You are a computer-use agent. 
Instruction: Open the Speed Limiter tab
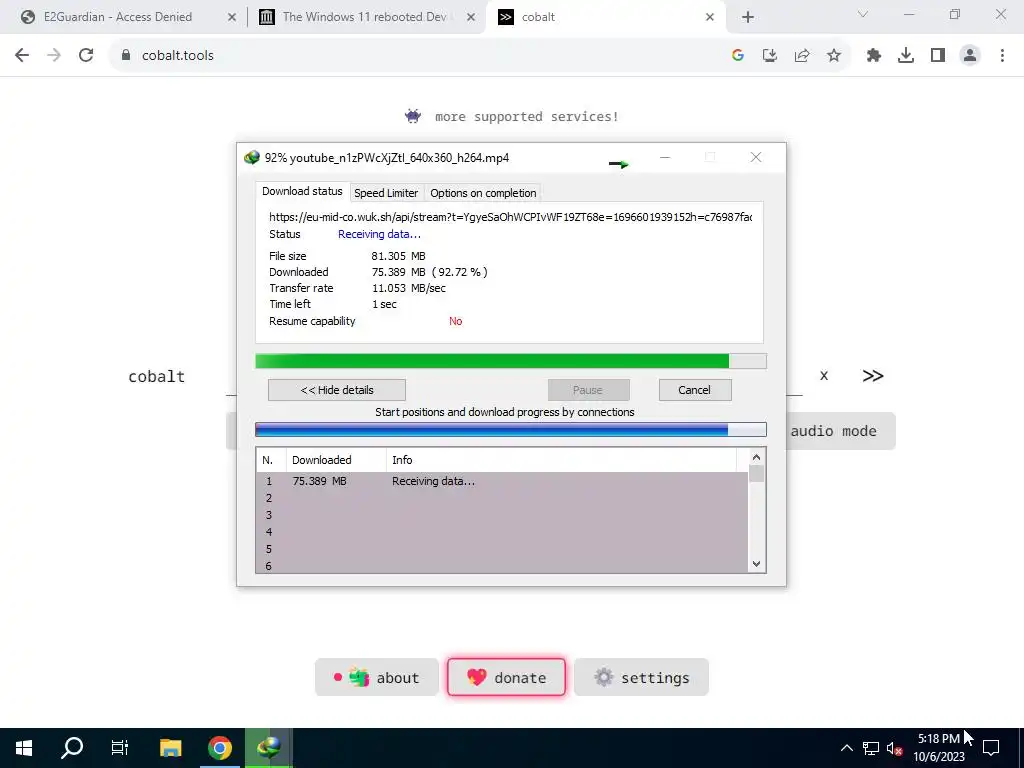pyautogui.click(x=386, y=193)
